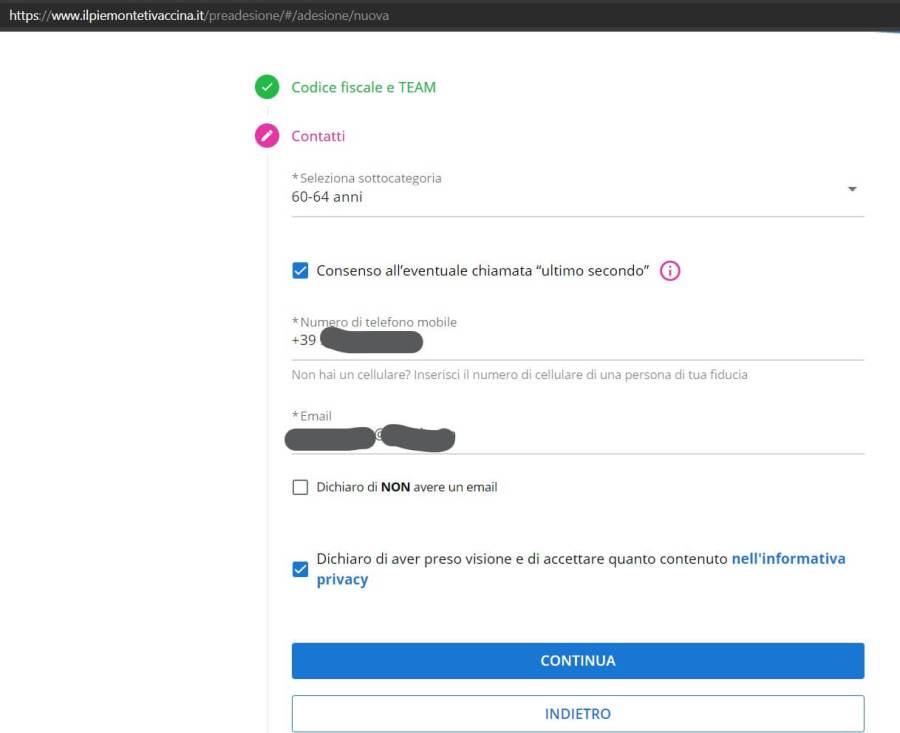The image size is (900, 733).
Task: Toggle the "ultimo secondo" consent checkbox
Action: point(300,271)
